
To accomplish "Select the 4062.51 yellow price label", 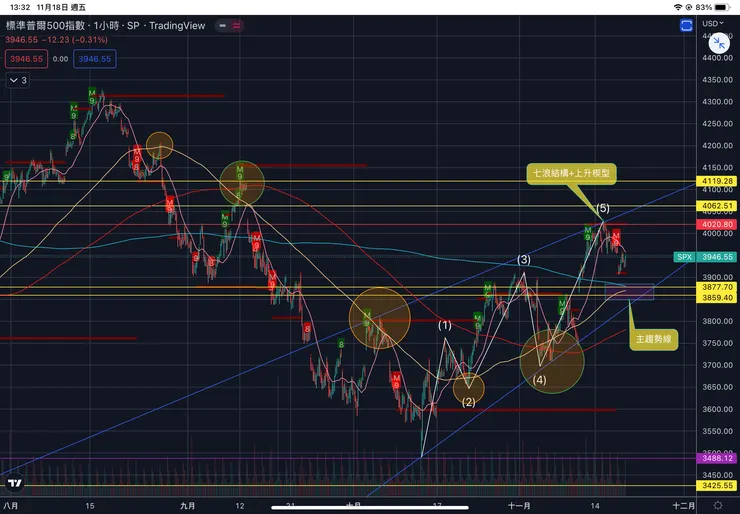I will point(717,206).
